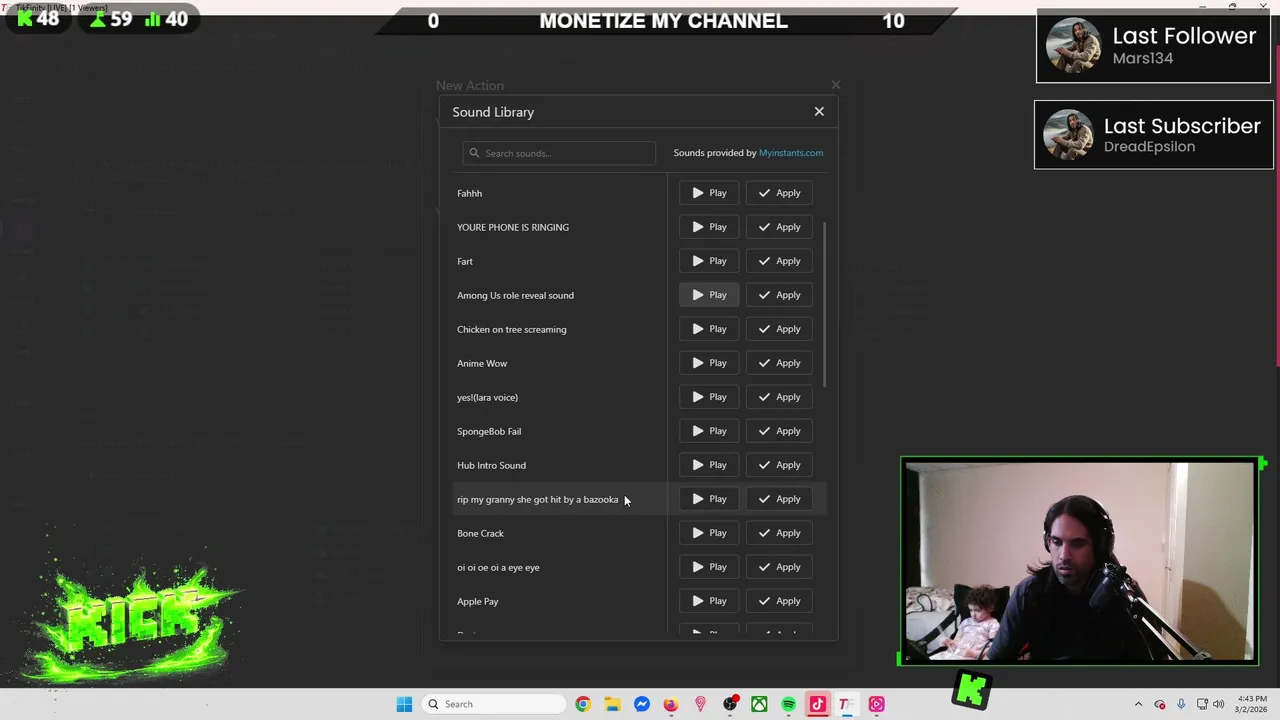Open OBS Studio from taskbar

pos(730,704)
